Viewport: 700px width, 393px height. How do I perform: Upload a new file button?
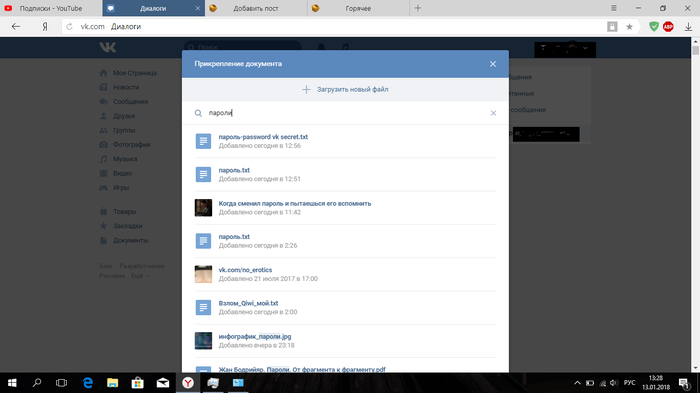click(x=345, y=89)
